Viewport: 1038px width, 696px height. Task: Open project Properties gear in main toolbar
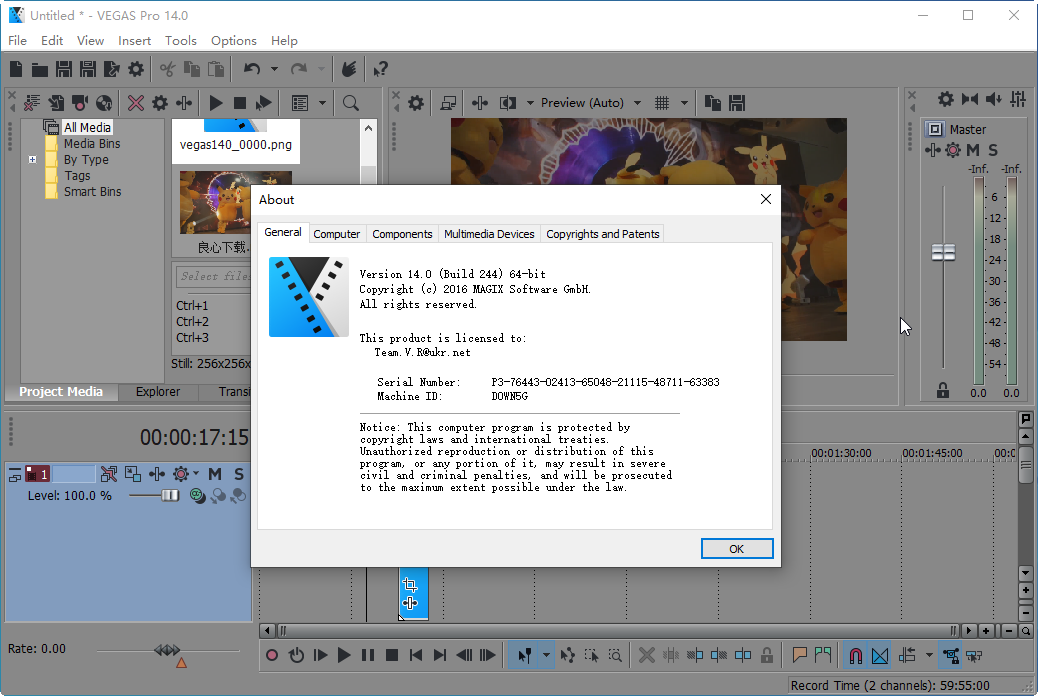(136, 69)
